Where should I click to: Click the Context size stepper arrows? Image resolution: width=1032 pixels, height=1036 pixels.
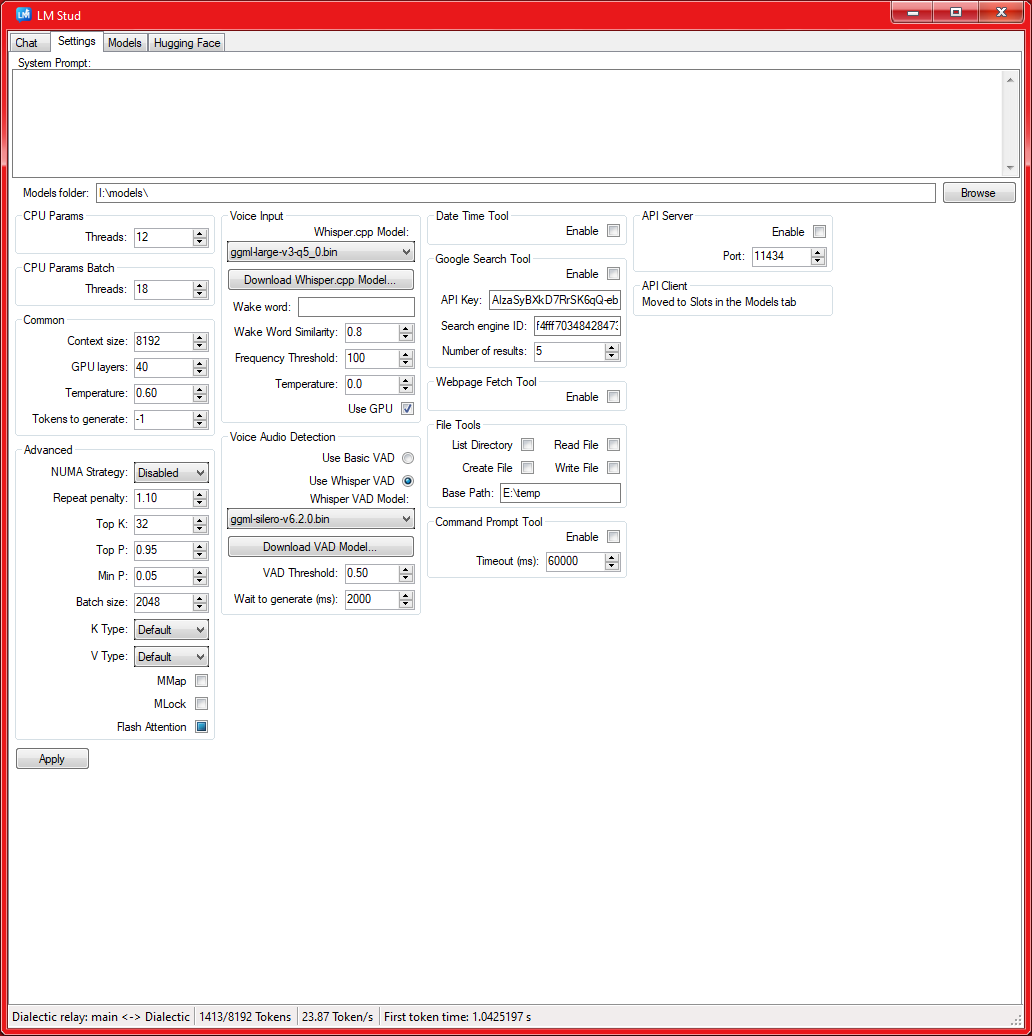200,342
